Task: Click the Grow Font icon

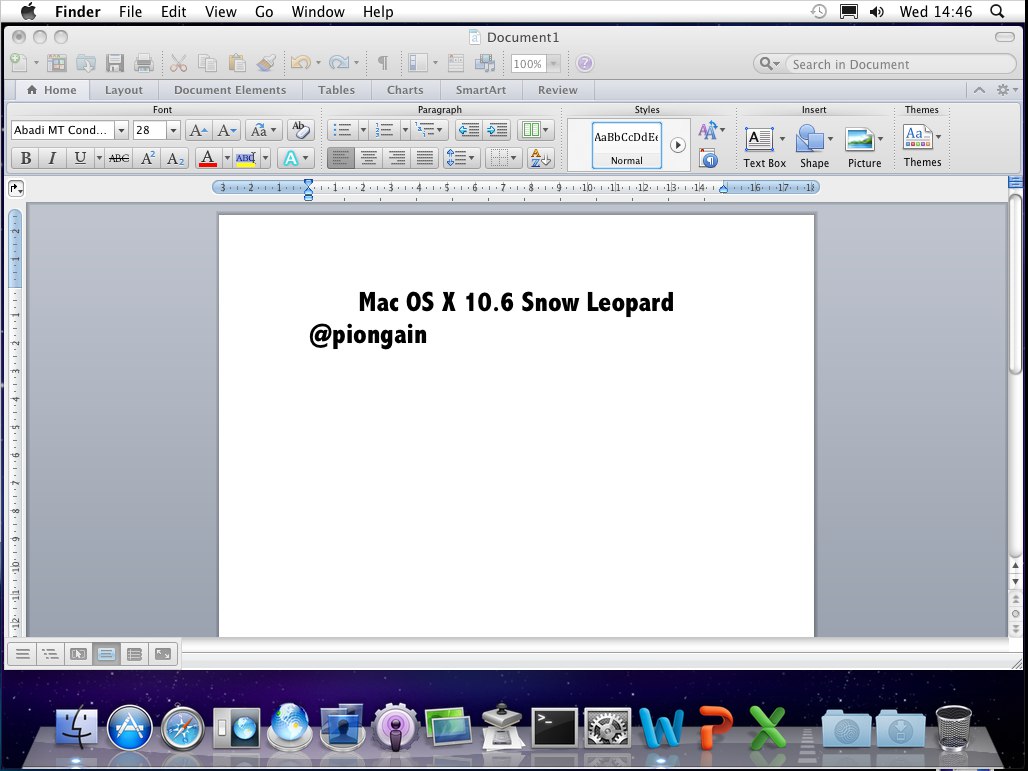Action: 198,130
